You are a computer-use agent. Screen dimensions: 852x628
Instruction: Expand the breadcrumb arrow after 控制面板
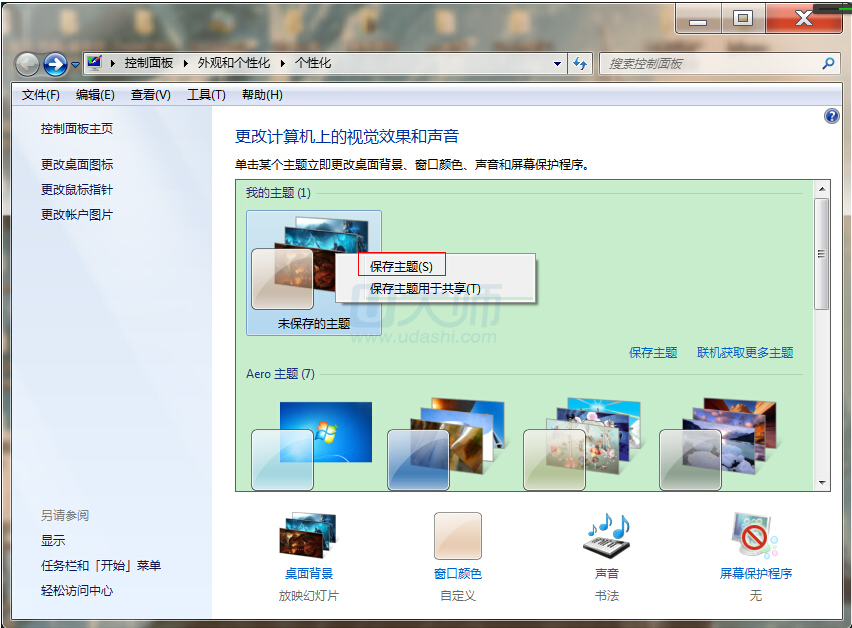185,63
